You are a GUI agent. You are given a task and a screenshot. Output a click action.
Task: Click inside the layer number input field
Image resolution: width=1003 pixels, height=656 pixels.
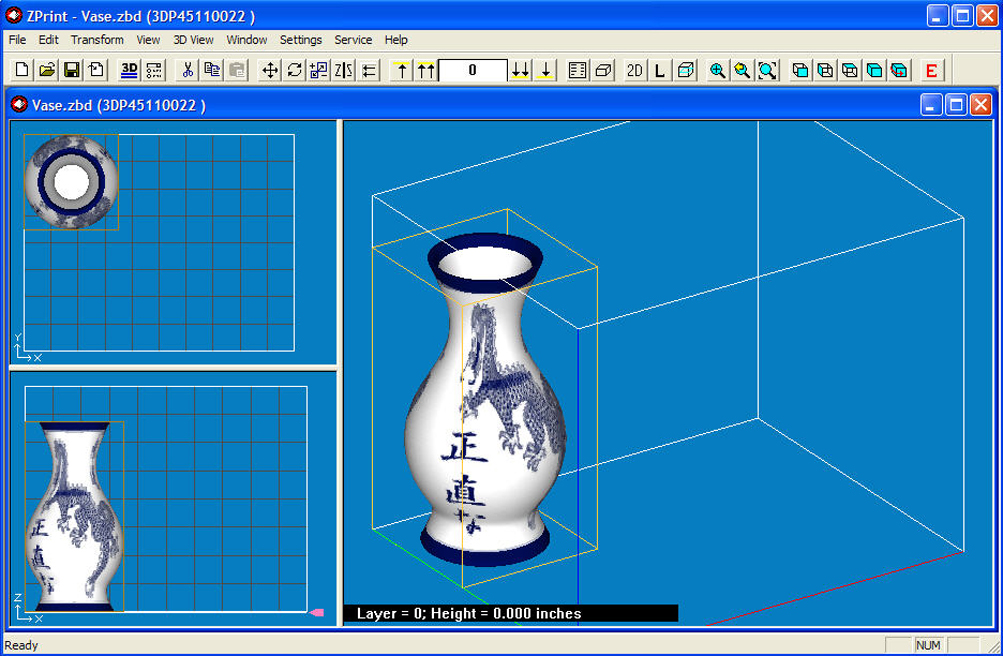click(470, 70)
